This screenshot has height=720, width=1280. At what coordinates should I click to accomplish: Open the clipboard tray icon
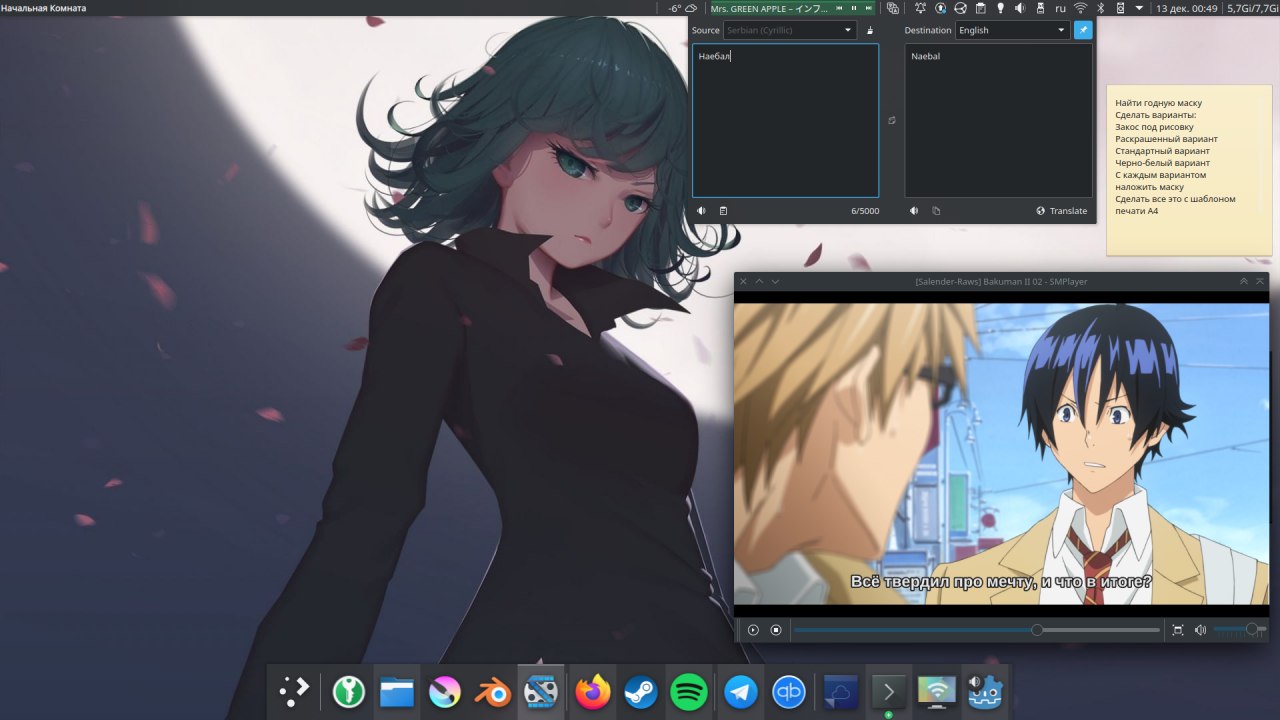click(x=980, y=8)
